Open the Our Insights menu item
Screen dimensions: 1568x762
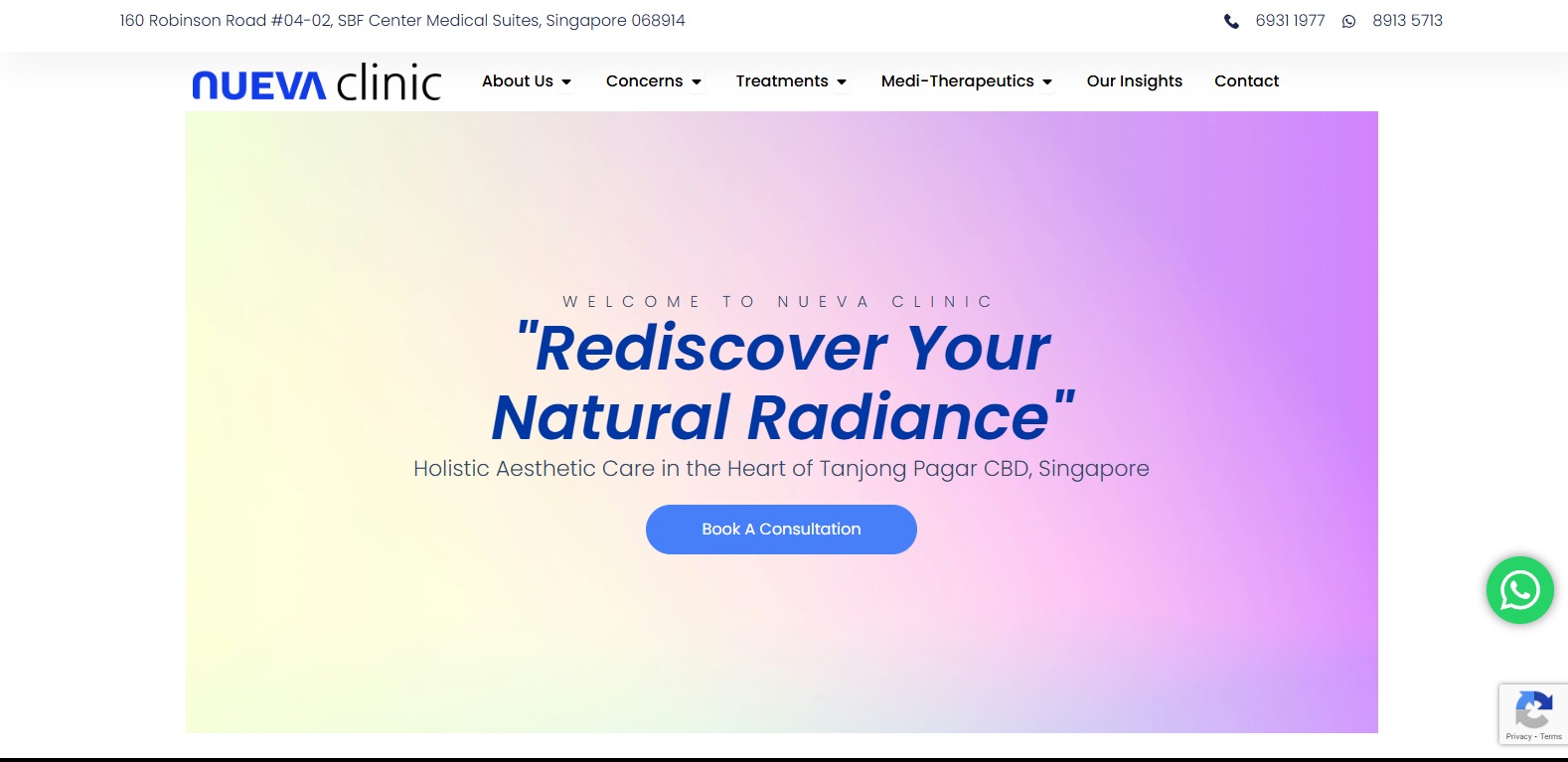point(1134,81)
